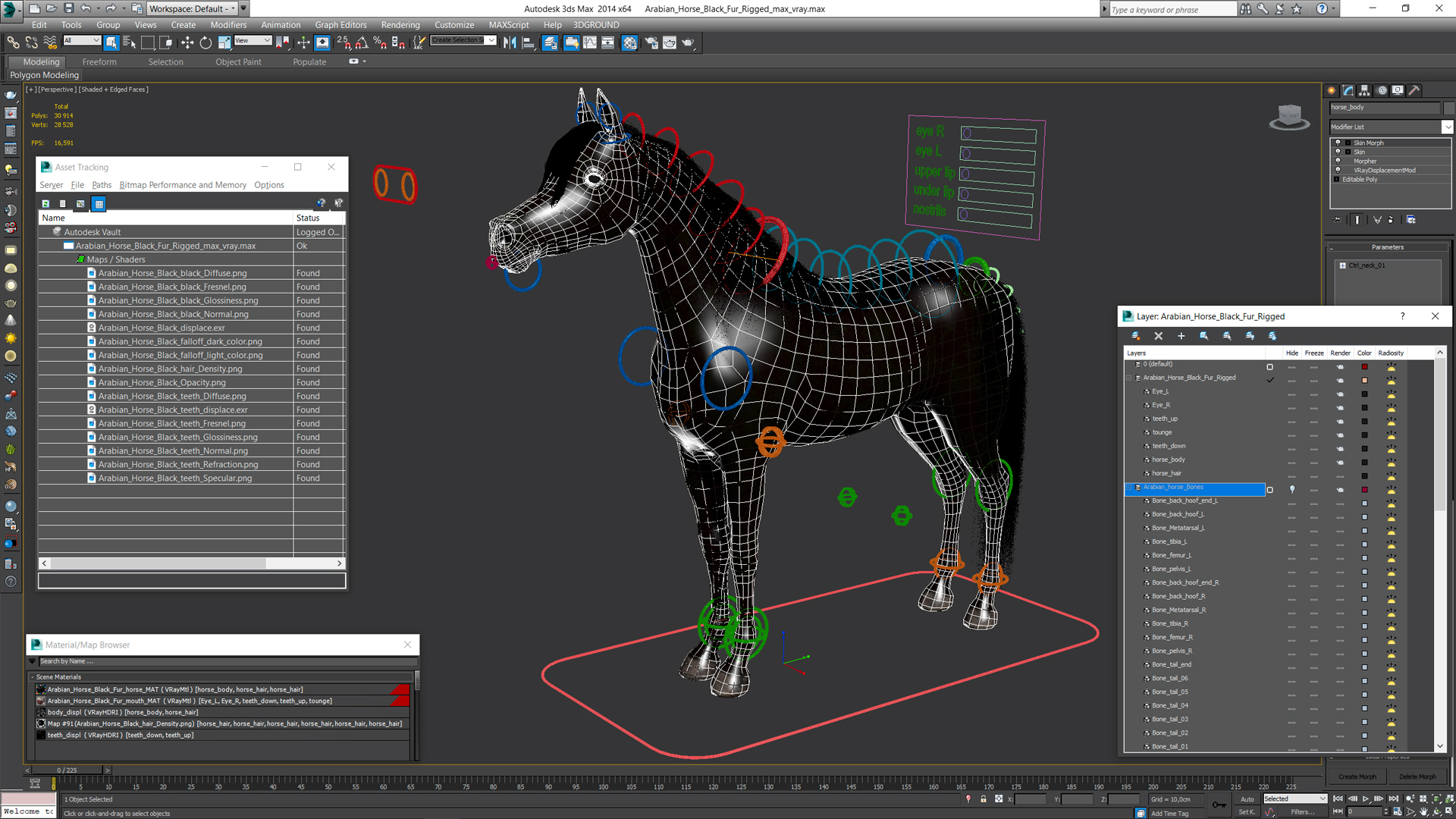Click the Set Keys key icon
The width and height of the screenshot is (1456, 819).
[x=1219, y=805]
